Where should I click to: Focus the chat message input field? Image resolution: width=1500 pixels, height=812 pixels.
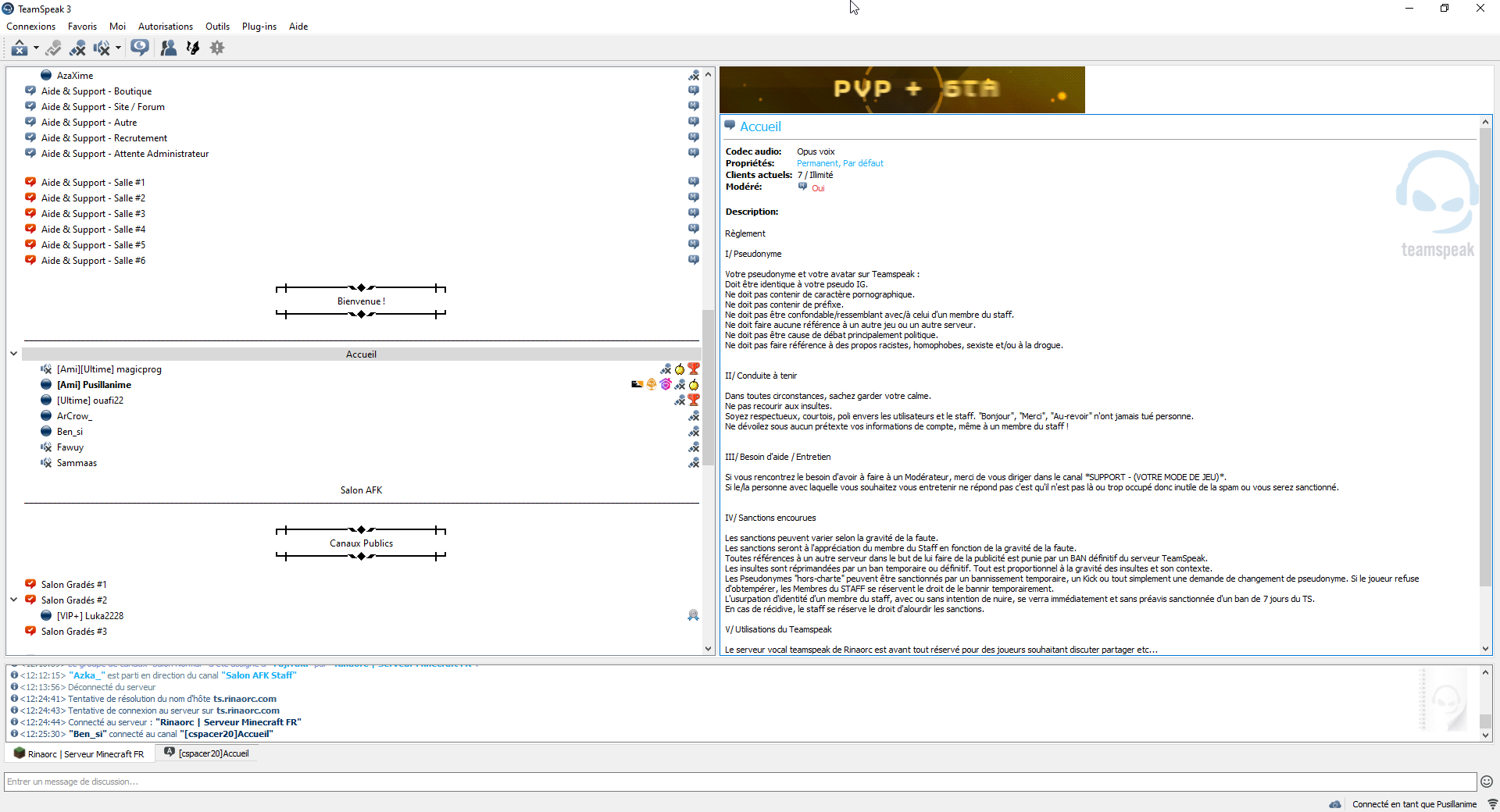click(740, 782)
